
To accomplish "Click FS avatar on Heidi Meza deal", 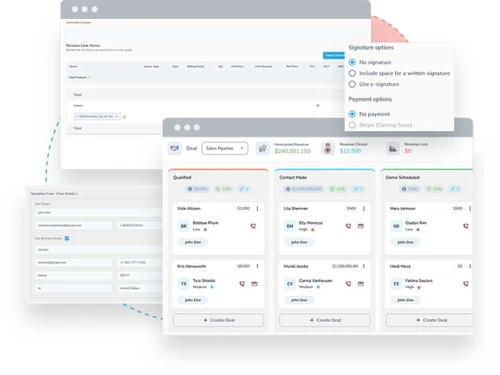I will 396,284.
